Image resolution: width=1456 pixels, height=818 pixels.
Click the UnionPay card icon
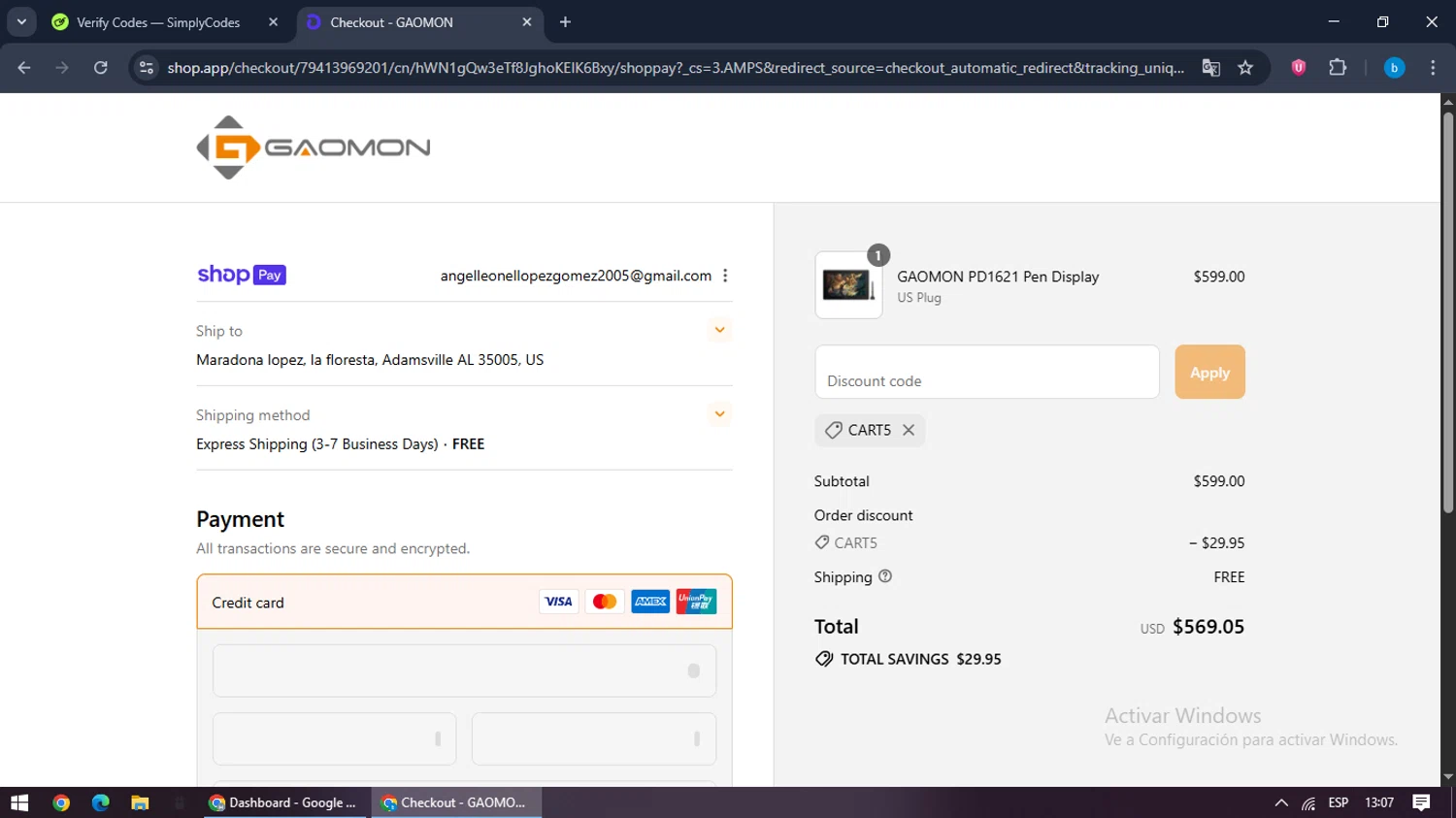coord(696,602)
